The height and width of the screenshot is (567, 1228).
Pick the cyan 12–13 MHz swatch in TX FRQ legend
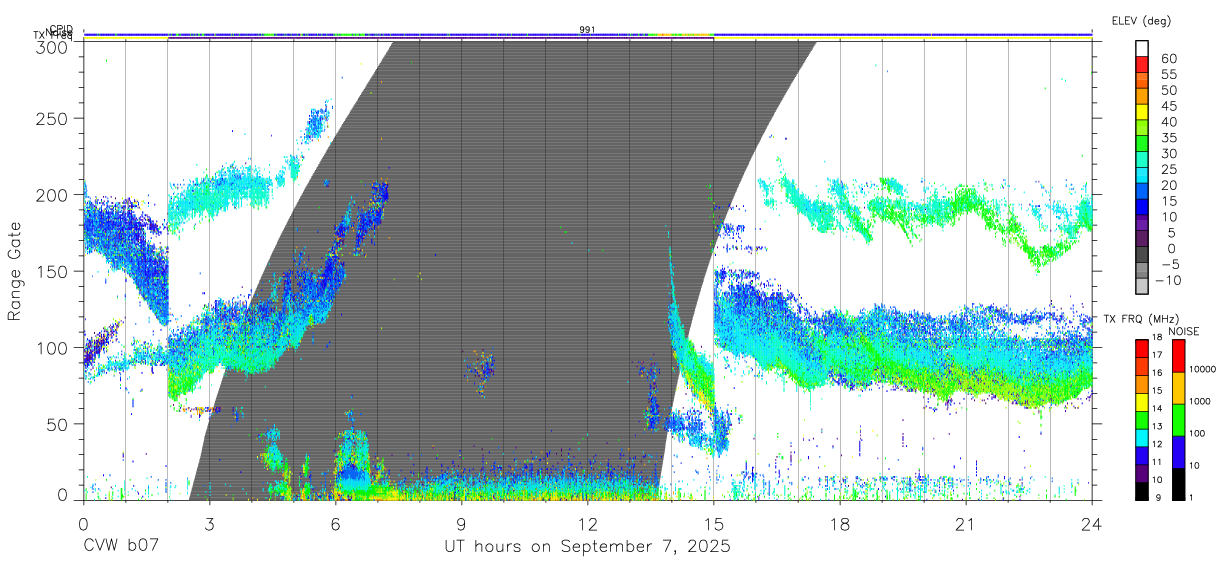[x=1142, y=437]
